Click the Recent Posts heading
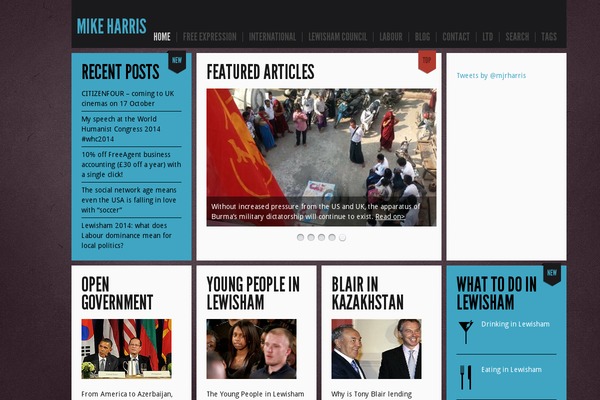This screenshot has height=400, width=600. click(x=120, y=72)
